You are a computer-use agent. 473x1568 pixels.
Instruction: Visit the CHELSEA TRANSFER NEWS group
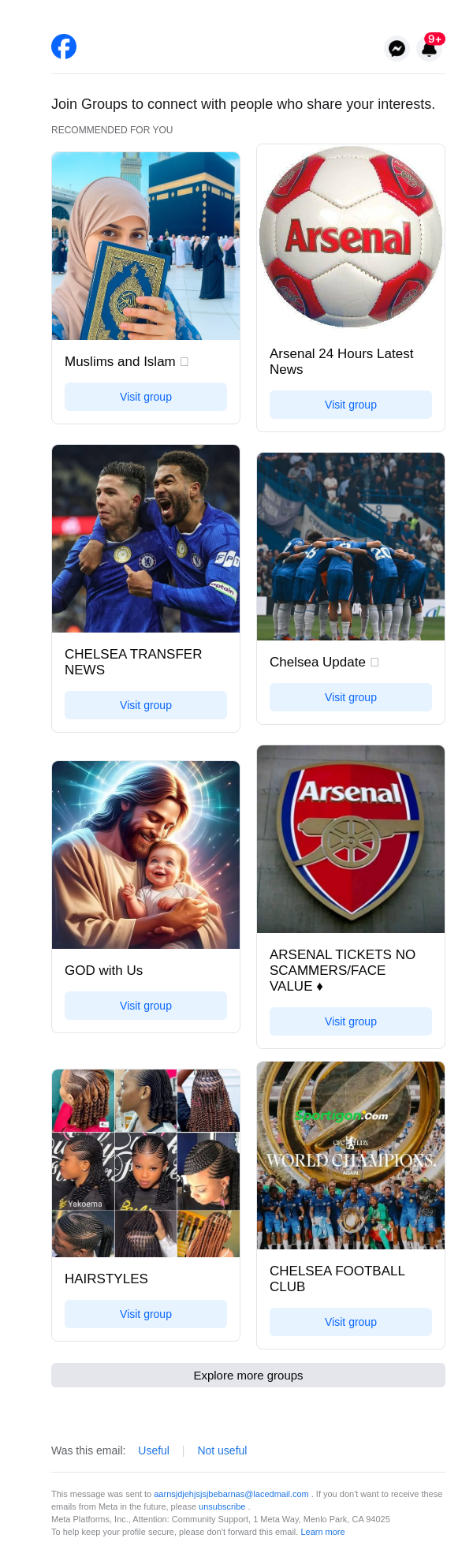click(x=146, y=705)
